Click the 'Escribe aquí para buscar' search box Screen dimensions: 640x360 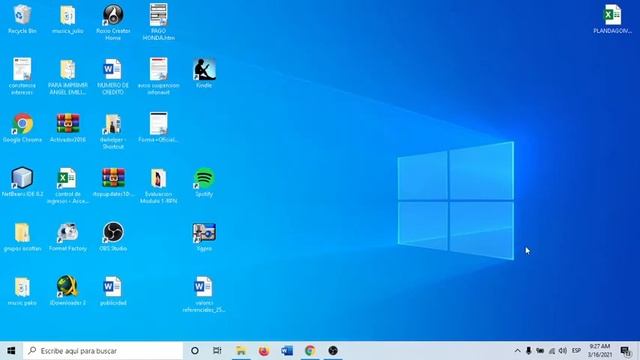(103, 351)
